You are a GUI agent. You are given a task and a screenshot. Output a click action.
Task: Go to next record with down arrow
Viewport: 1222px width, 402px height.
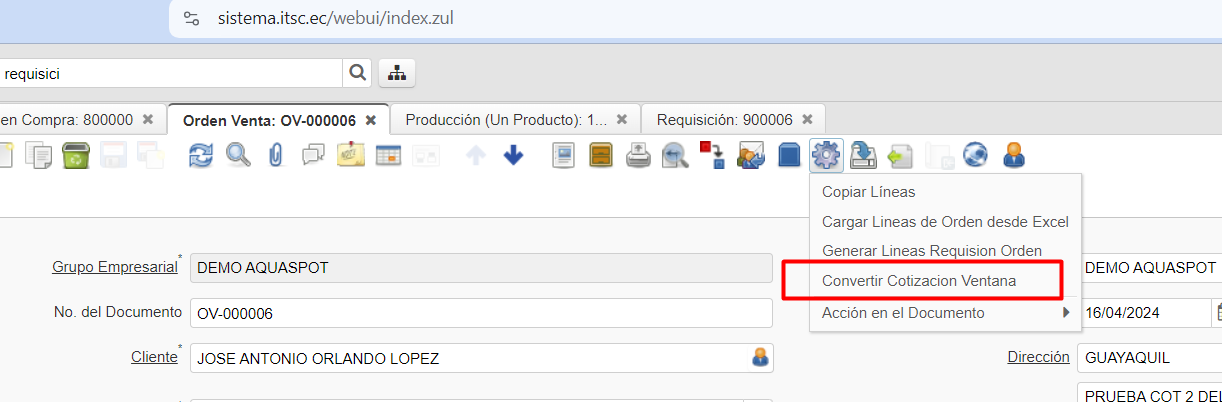(513, 155)
